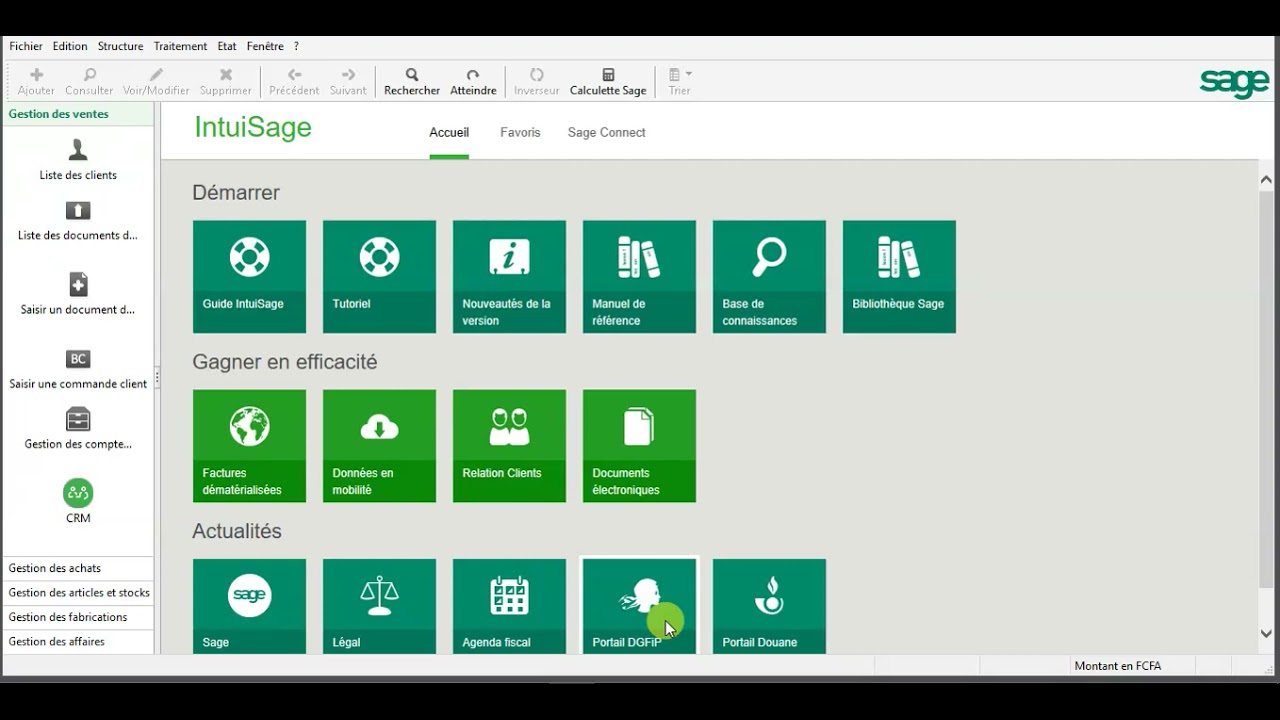
Task: Click the Précédent toolbar button
Action: [x=294, y=82]
